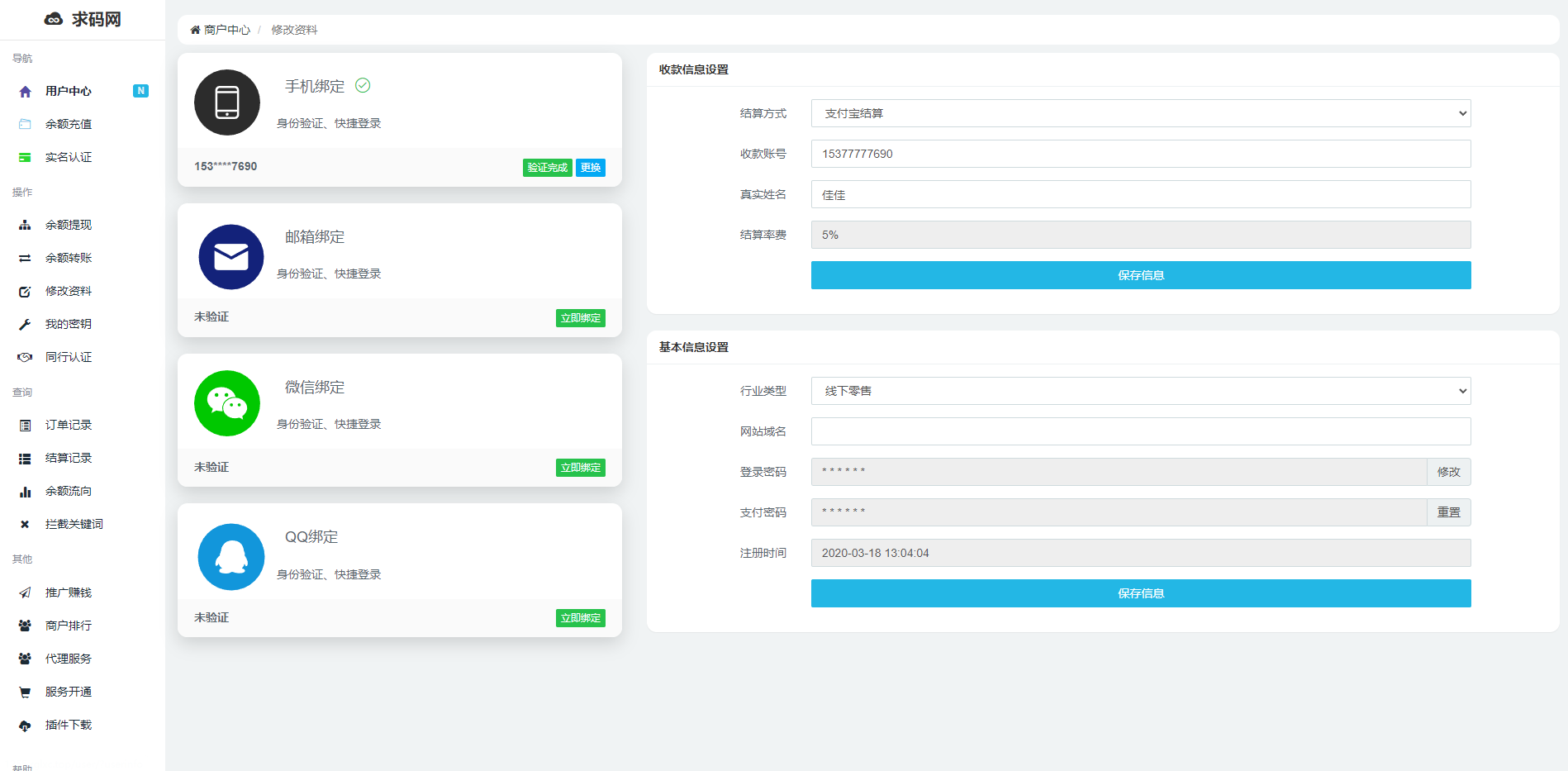Click the email binding envelope icon

[231, 257]
